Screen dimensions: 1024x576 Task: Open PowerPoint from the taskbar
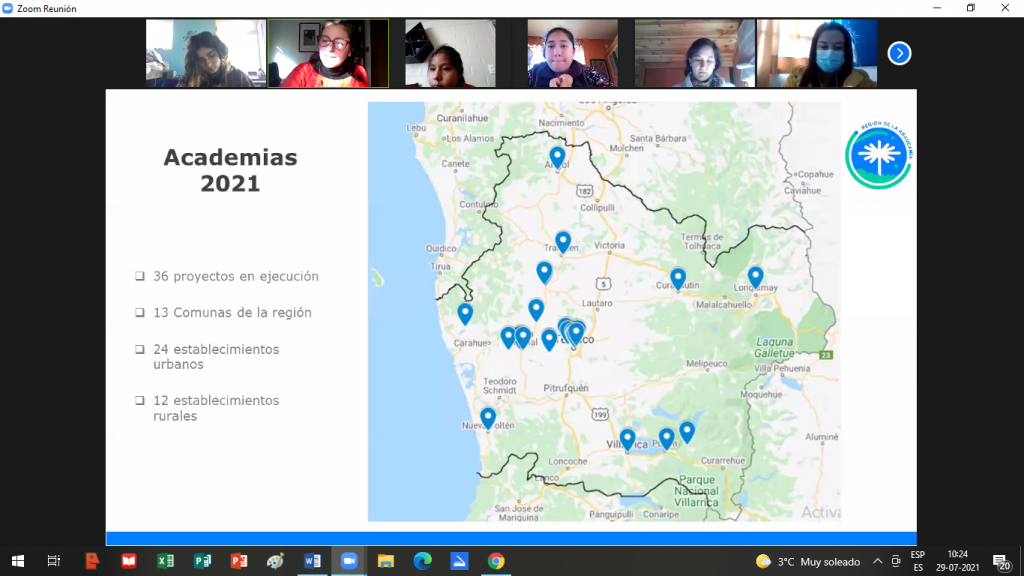(x=239, y=561)
